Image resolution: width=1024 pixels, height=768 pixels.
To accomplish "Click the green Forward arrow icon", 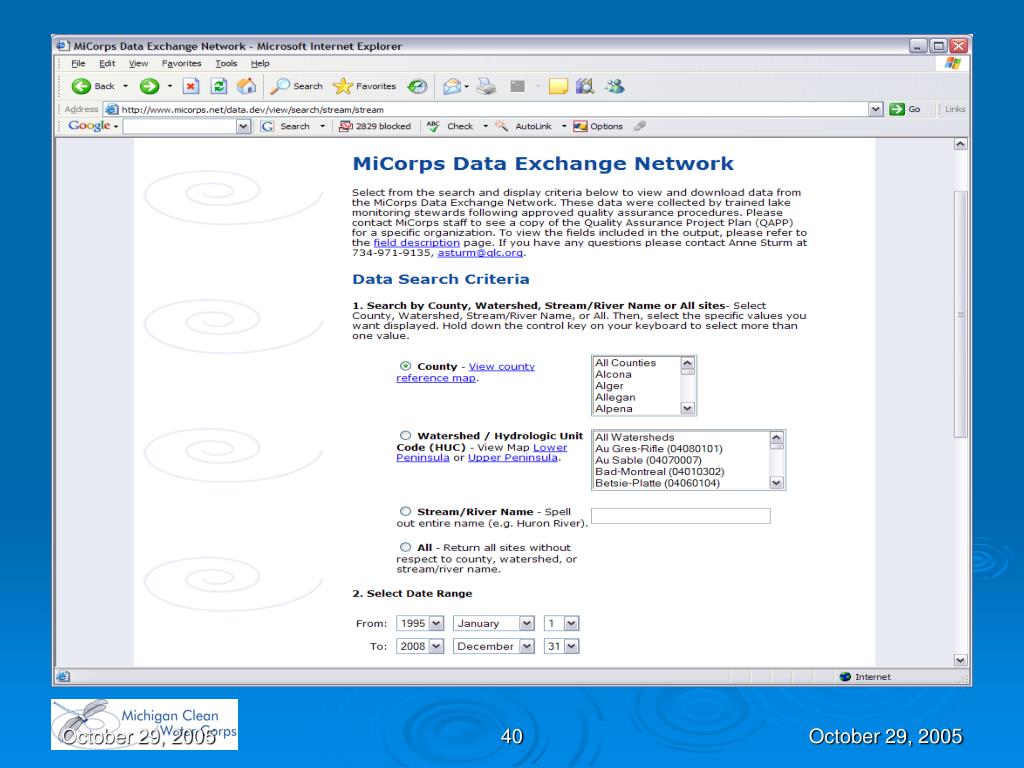I will click(x=150, y=86).
